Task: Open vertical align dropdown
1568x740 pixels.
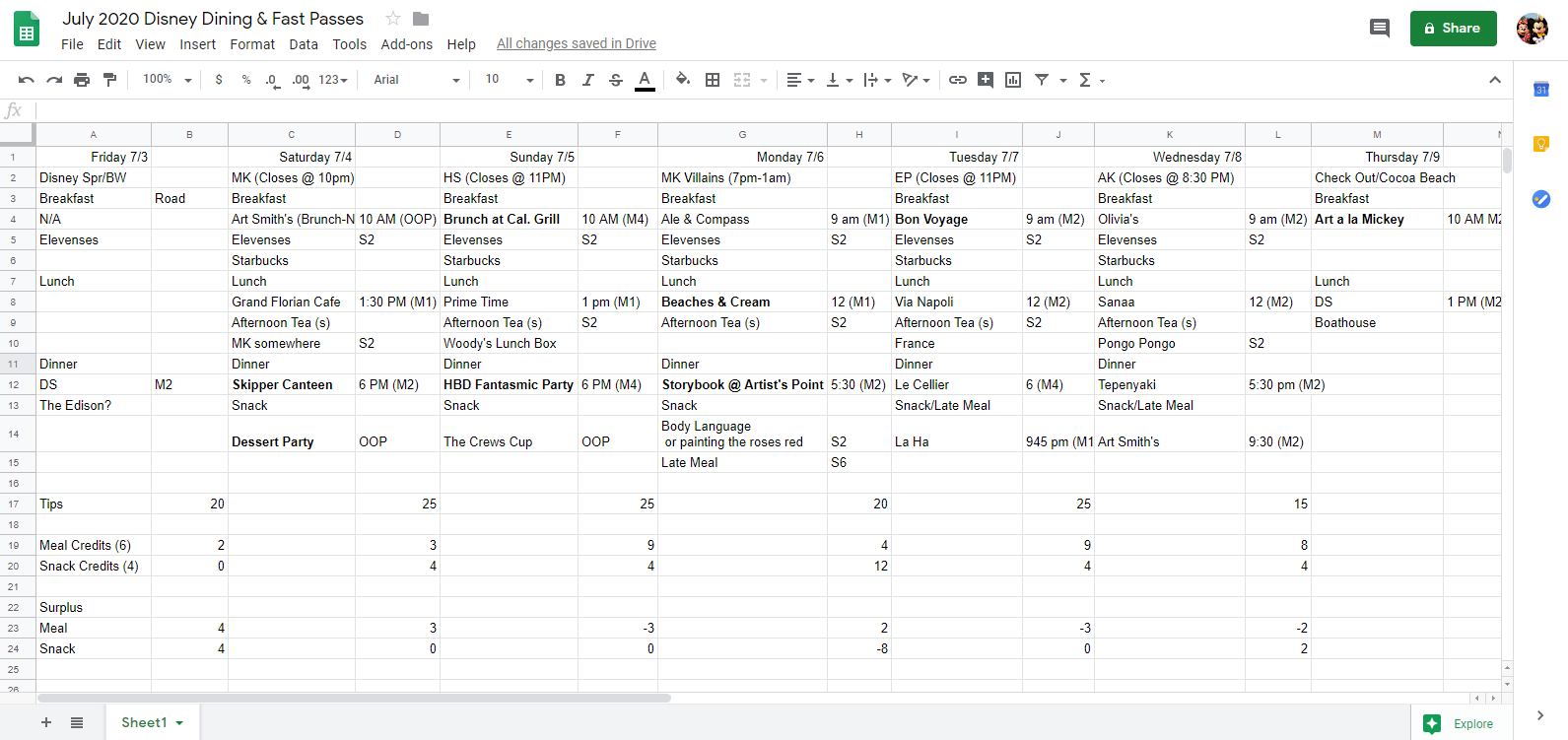Action: click(839, 80)
